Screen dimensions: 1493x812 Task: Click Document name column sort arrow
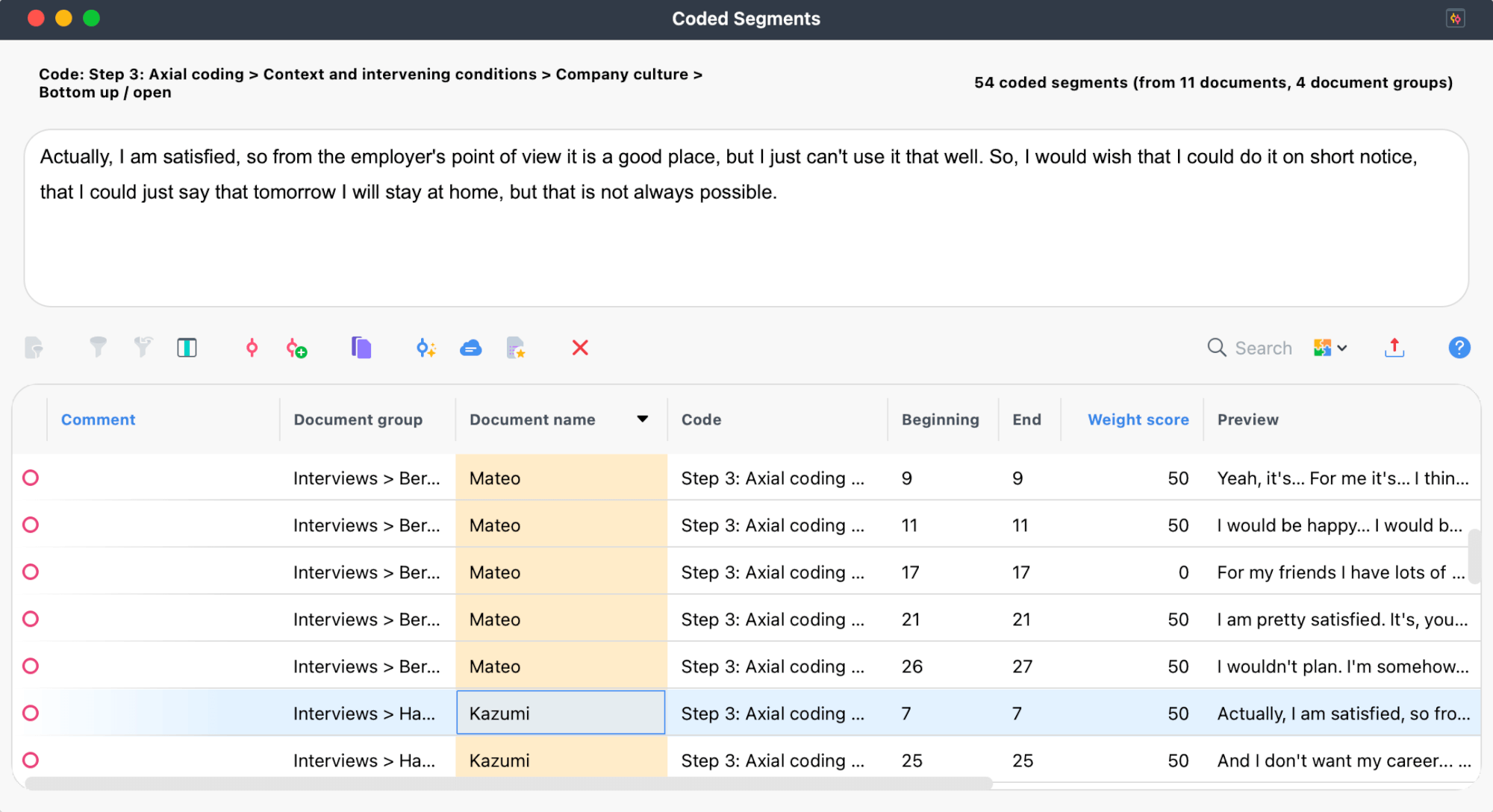click(642, 419)
